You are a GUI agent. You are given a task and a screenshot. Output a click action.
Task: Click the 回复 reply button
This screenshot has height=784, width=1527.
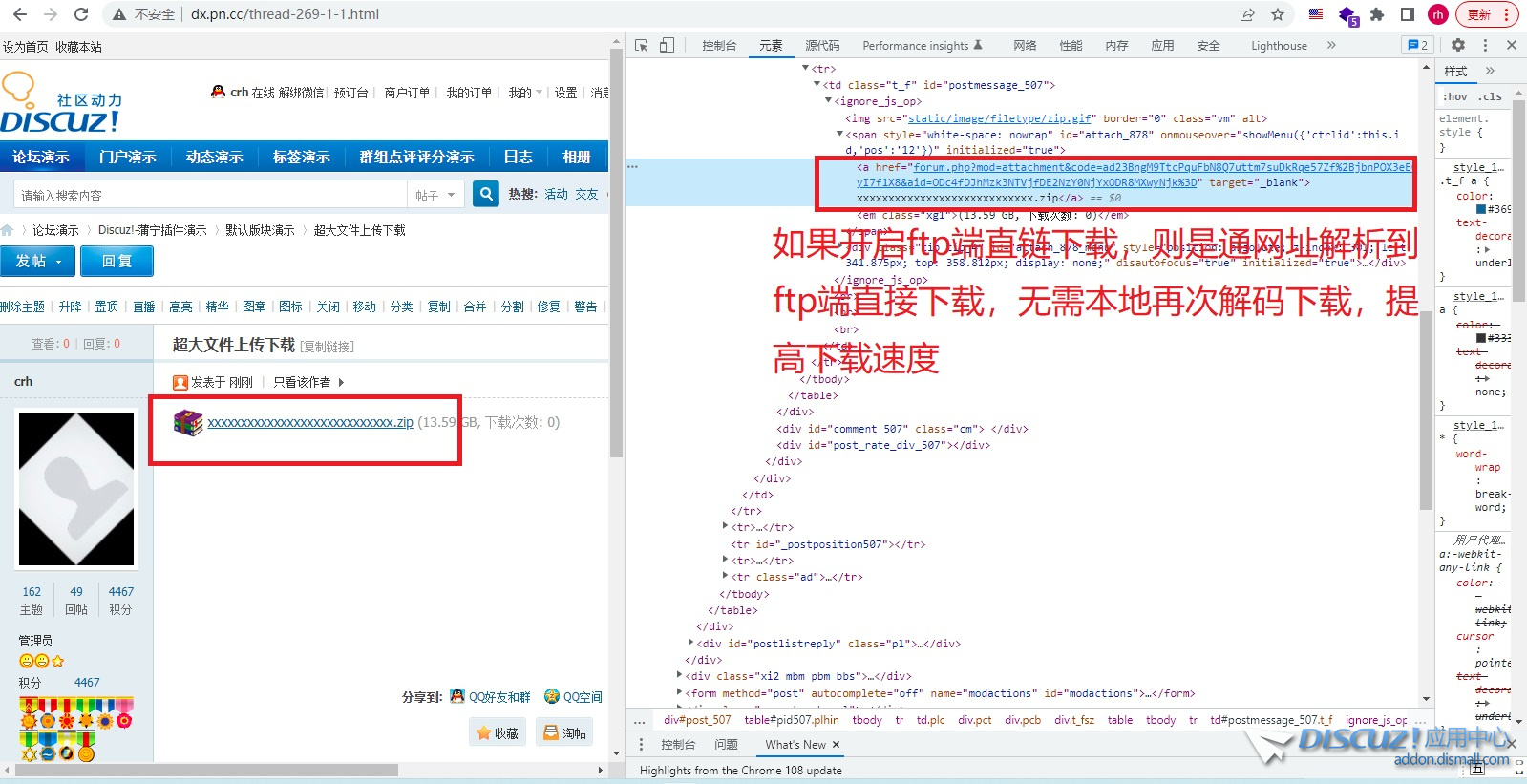click(117, 261)
